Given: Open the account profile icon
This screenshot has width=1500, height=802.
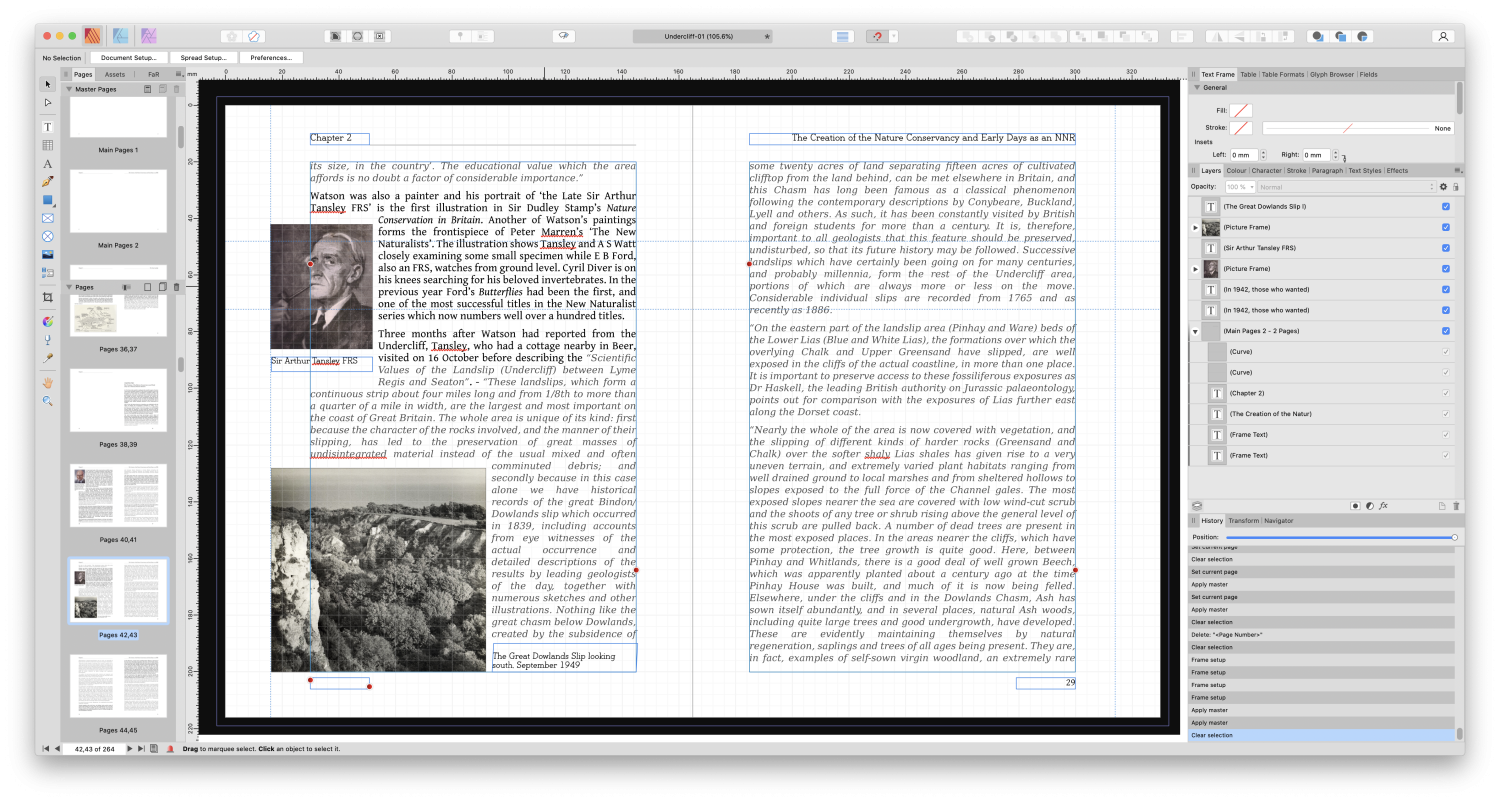Looking at the screenshot, I should pyautogui.click(x=1443, y=36).
